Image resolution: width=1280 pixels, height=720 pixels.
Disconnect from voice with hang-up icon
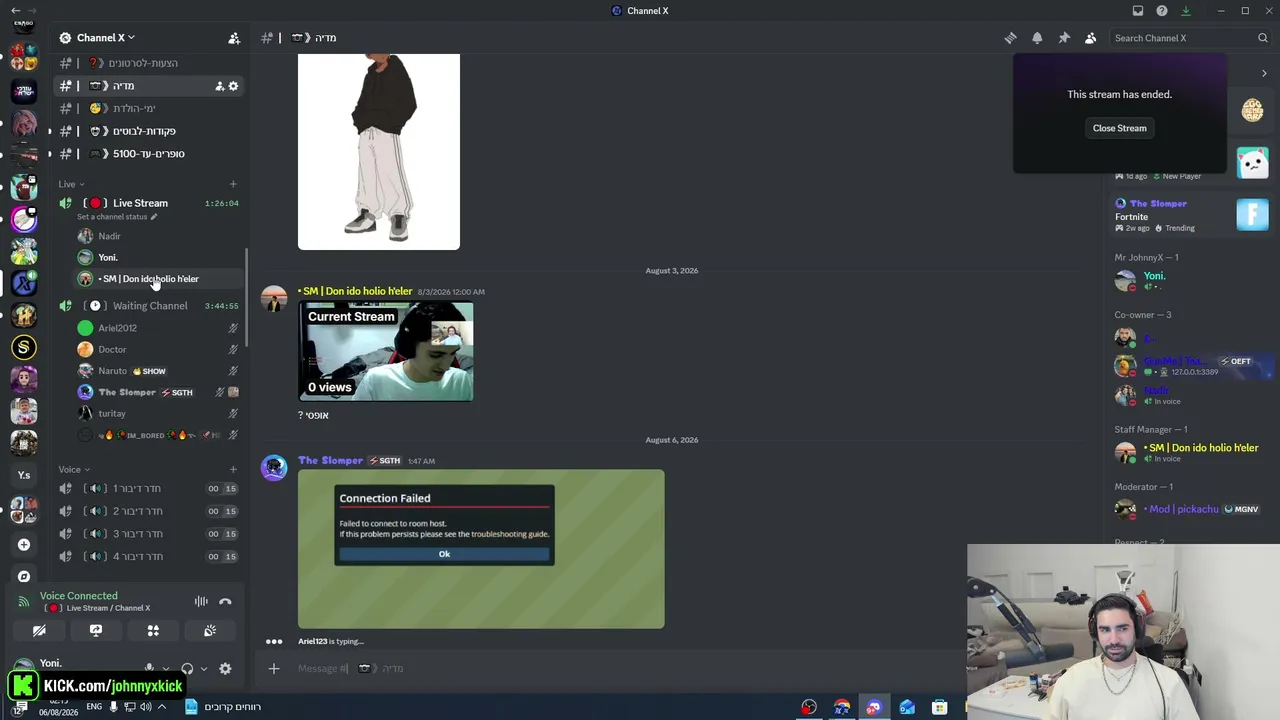point(225,601)
